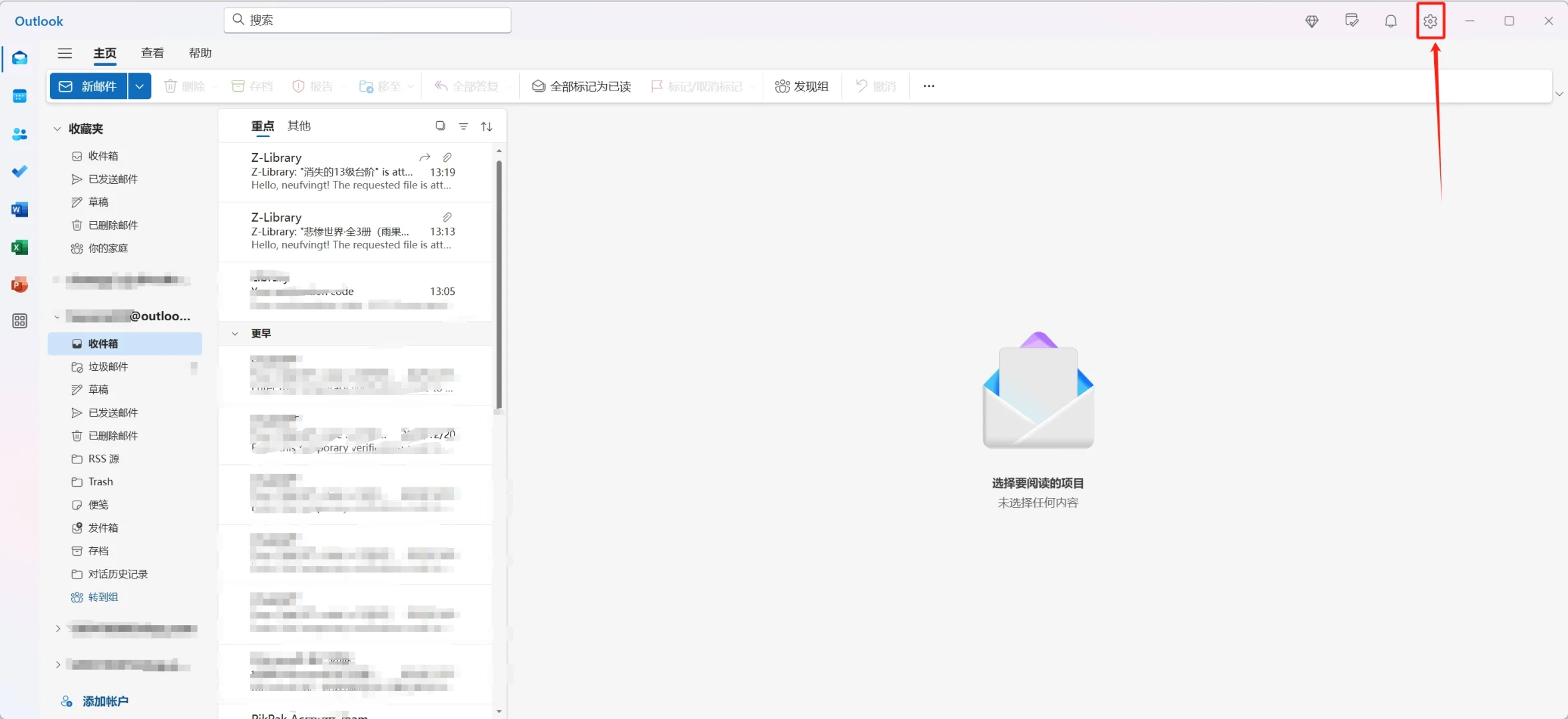
Task: Open the 移至 move-to dropdown arrow
Action: point(411,87)
